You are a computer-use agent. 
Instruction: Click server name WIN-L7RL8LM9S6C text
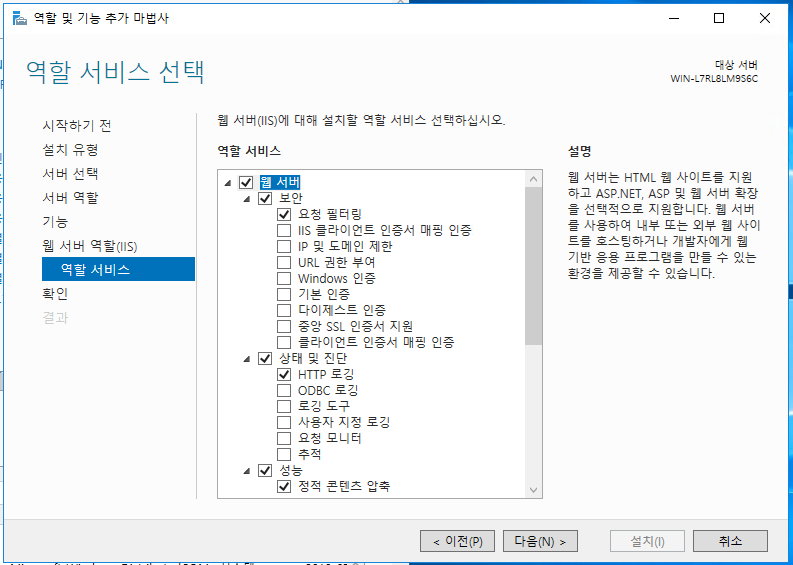(x=714, y=79)
